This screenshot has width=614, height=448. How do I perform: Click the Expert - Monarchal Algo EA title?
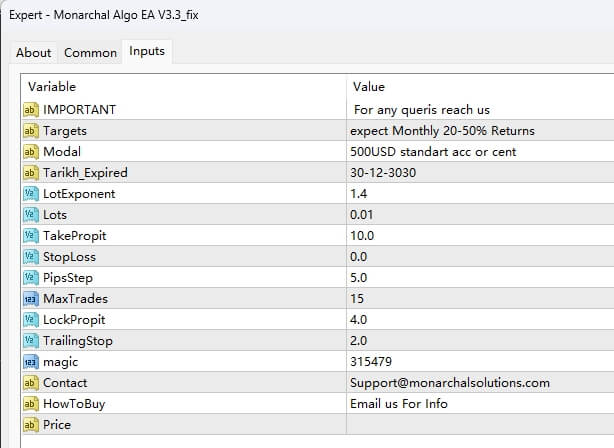point(104,15)
